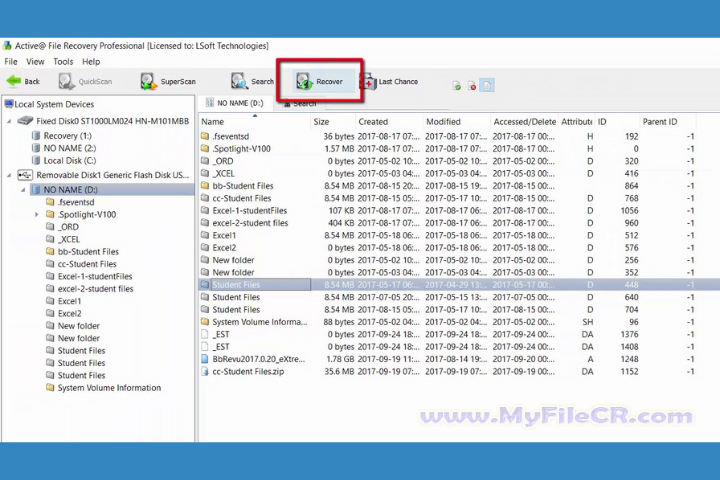
Task: Select Removable Disk1 Generic Flash Disk
Action: pos(103,175)
